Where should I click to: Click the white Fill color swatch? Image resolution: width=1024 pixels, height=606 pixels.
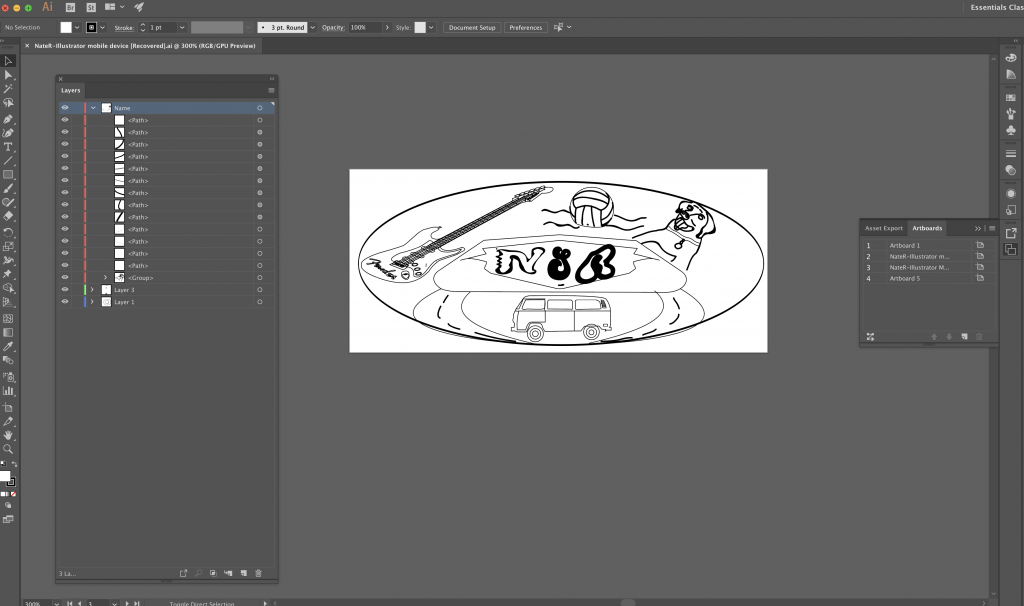66,27
